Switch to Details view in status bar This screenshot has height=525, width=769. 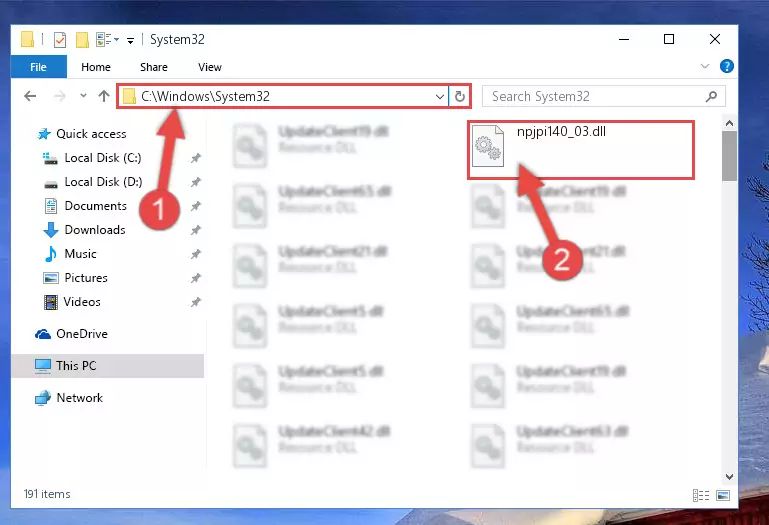point(701,495)
